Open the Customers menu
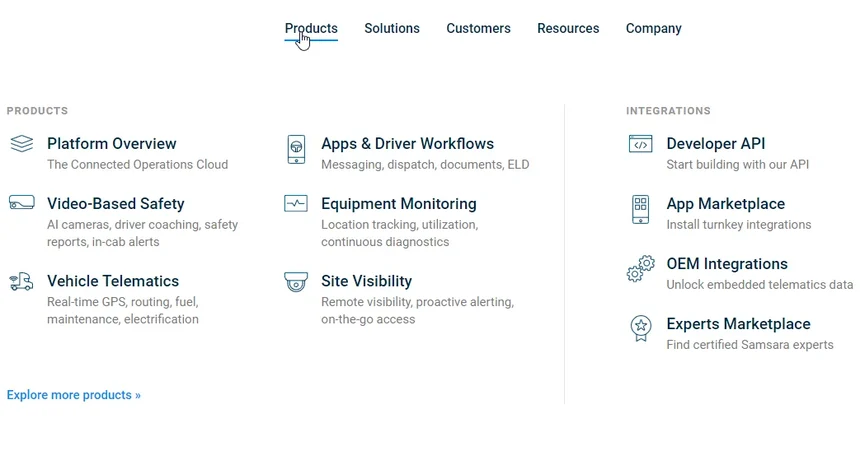This screenshot has width=860, height=460. [x=478, y=29]
